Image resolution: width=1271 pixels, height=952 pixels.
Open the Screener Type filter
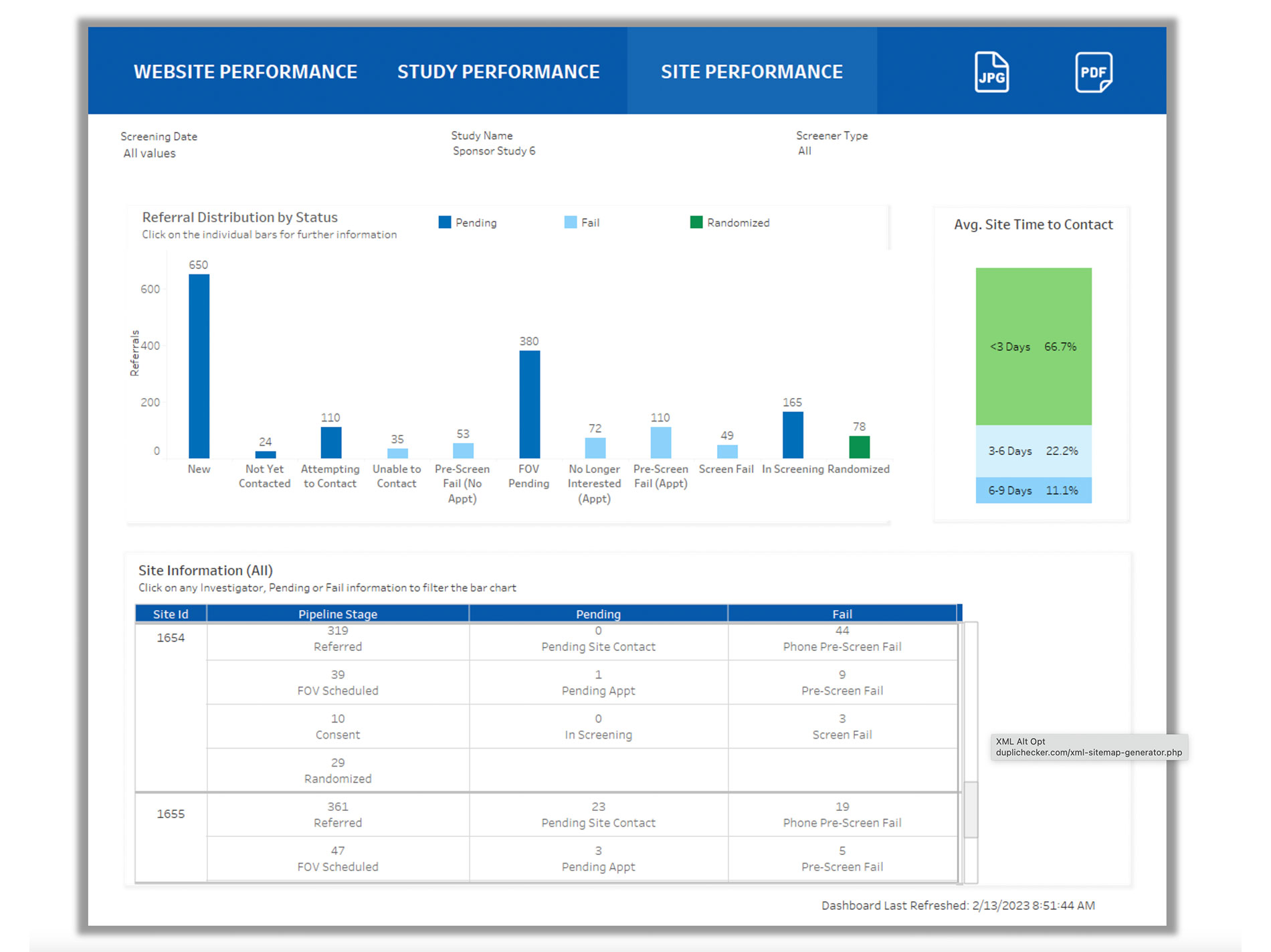[805, 151]
